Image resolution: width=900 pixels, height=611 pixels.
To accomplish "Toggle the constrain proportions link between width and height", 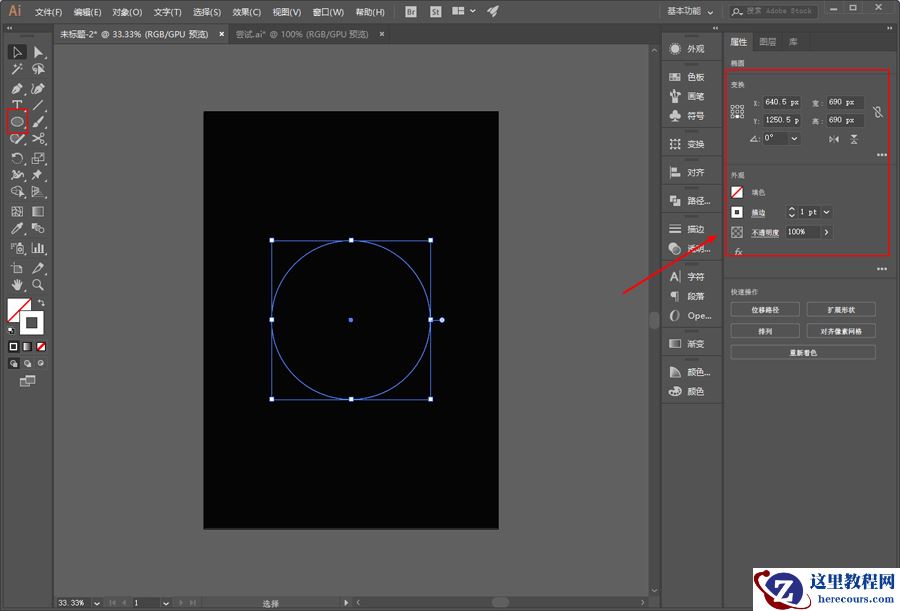I will [x=877, y=112].
